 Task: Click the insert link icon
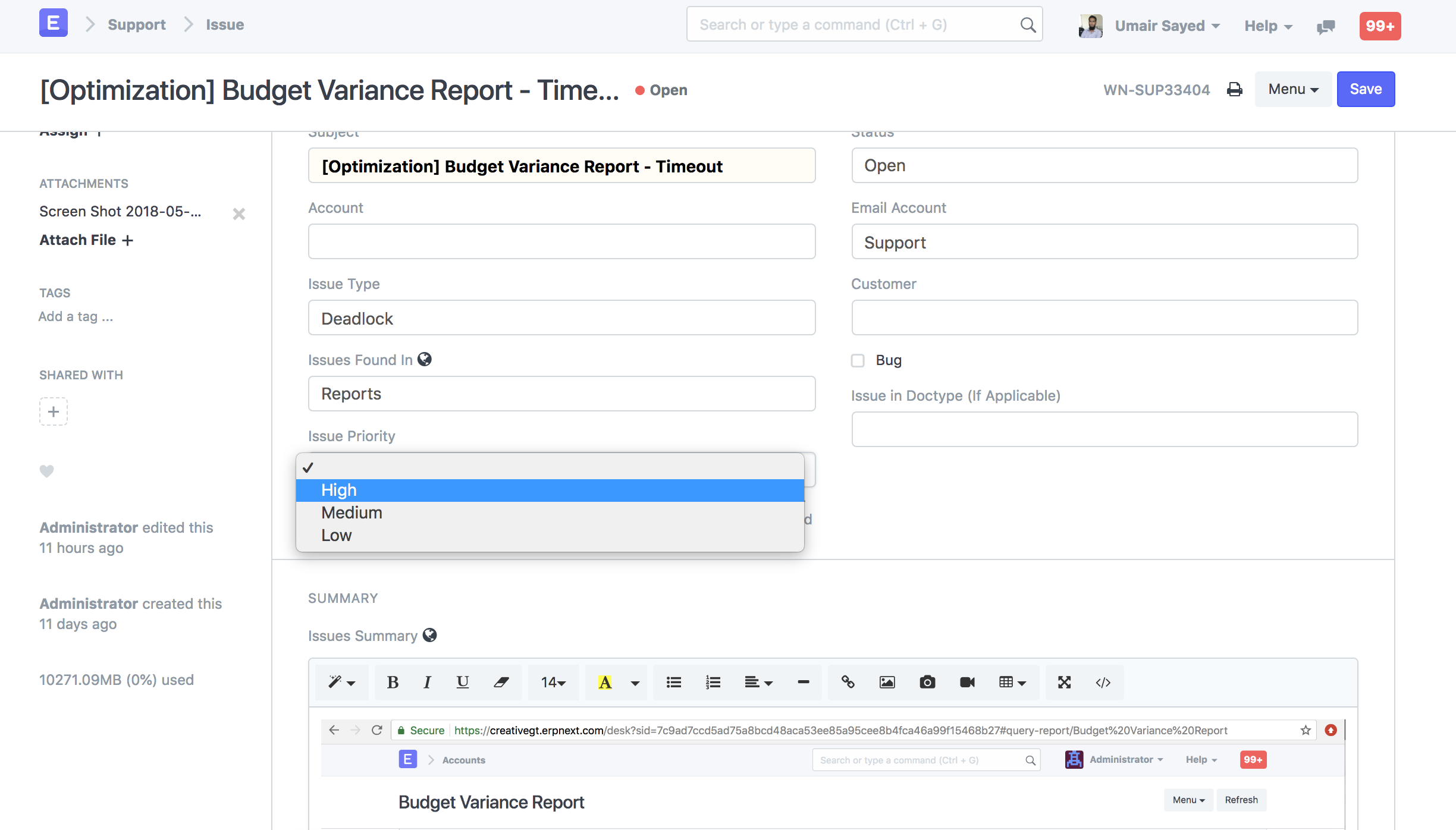click(848, 683)
